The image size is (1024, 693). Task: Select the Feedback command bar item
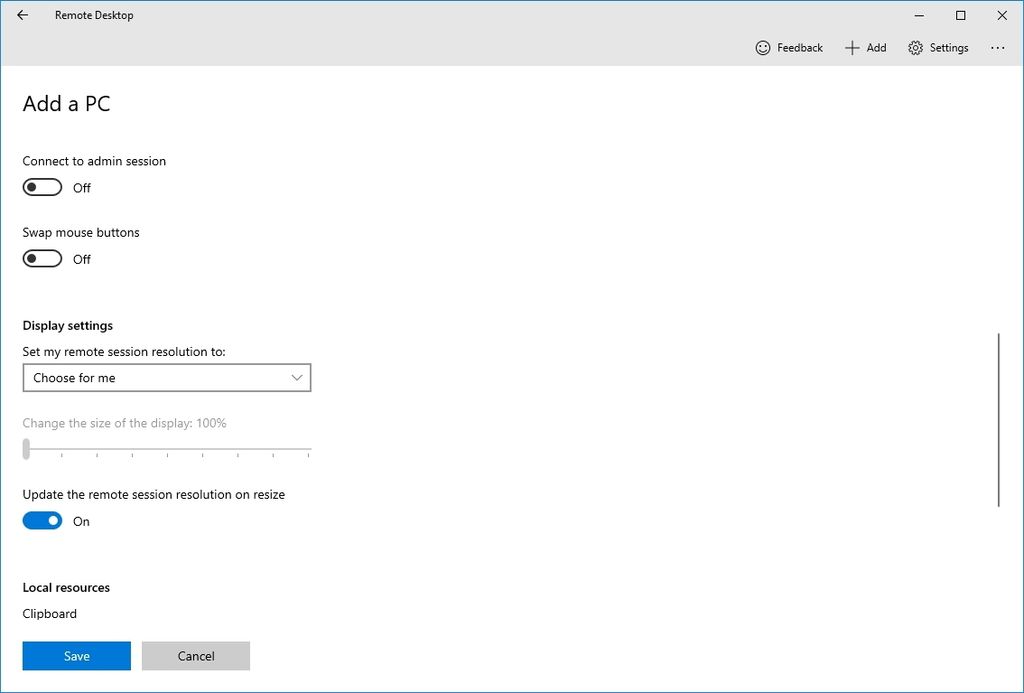click(789, 47)
